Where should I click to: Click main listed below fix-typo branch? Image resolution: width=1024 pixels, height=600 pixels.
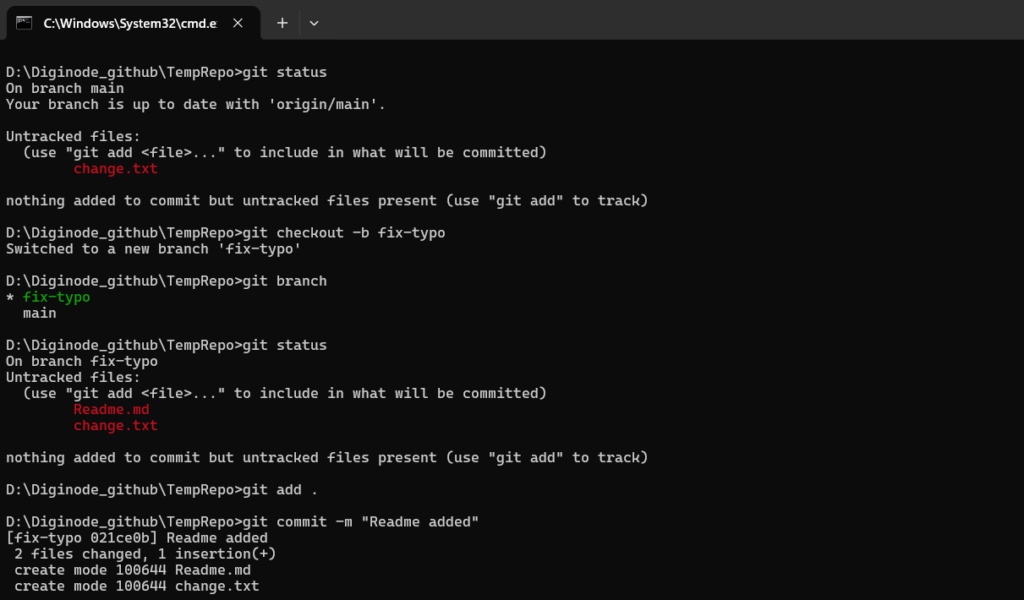40,313
